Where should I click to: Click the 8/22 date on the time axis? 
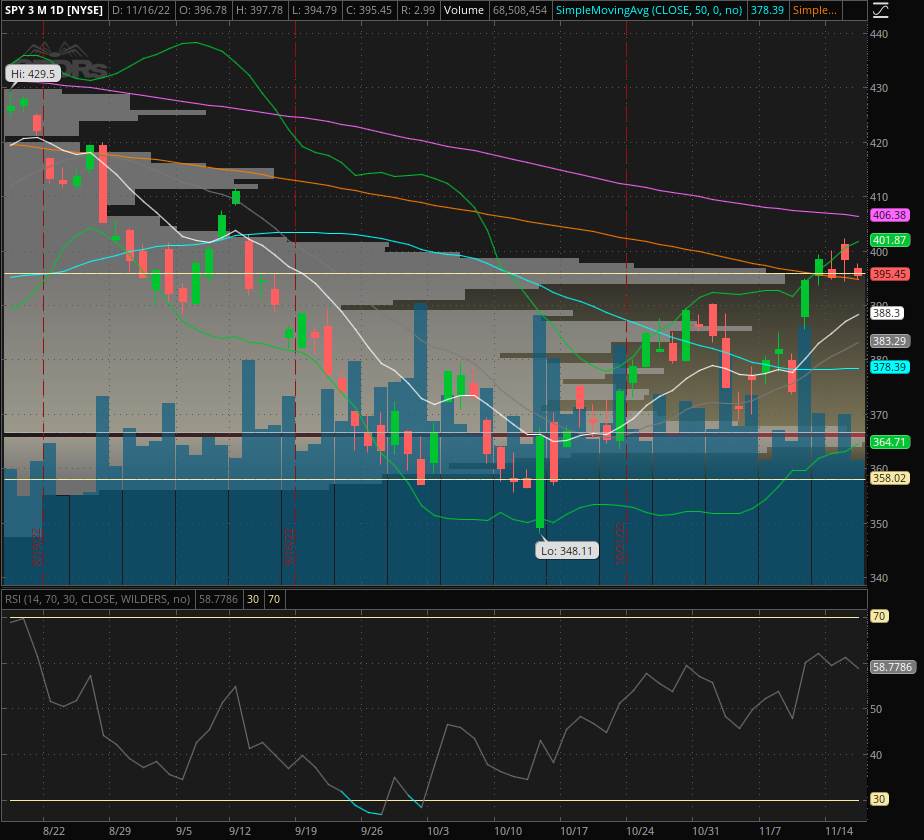54,831
